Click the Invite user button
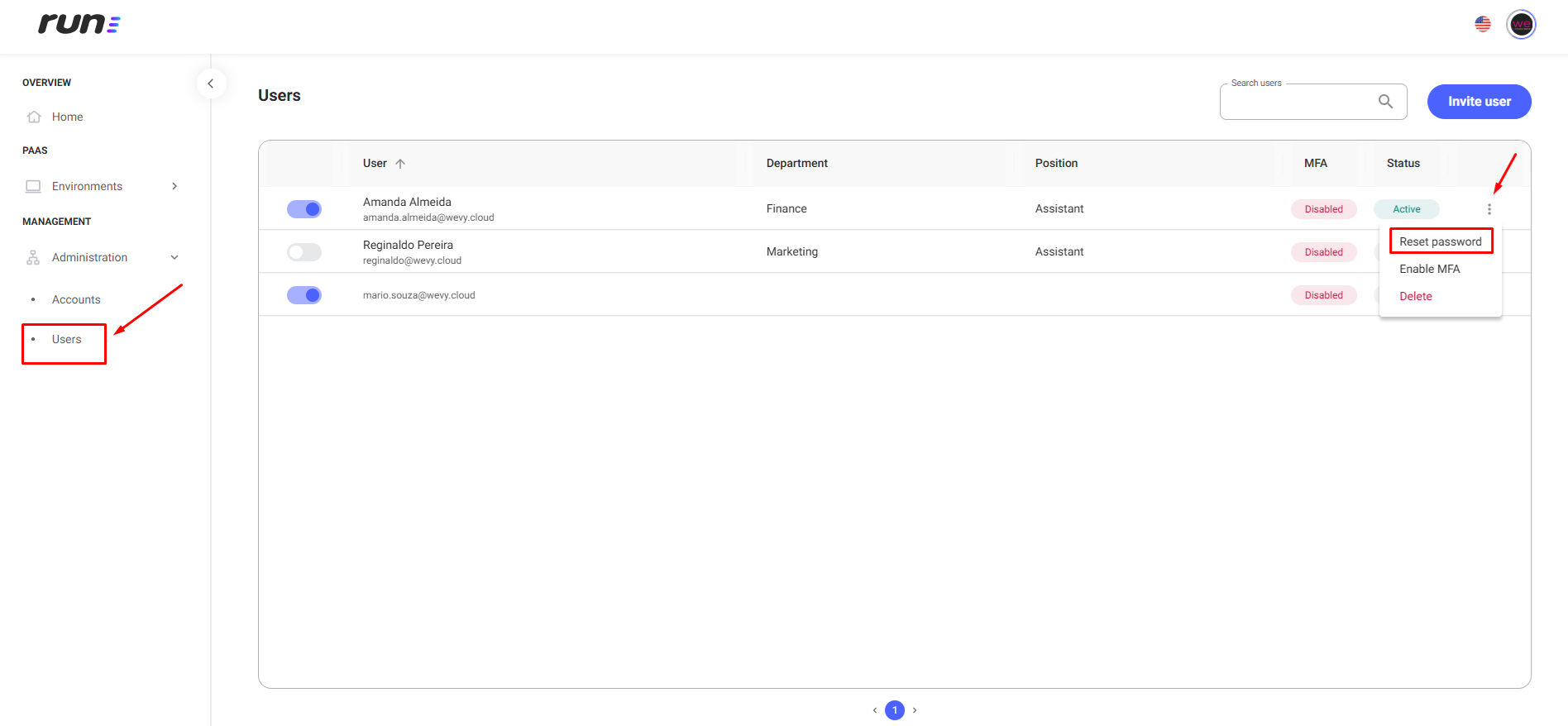Image resolution: width=1568 pixels, height=726 pixels. (1479, 102)
